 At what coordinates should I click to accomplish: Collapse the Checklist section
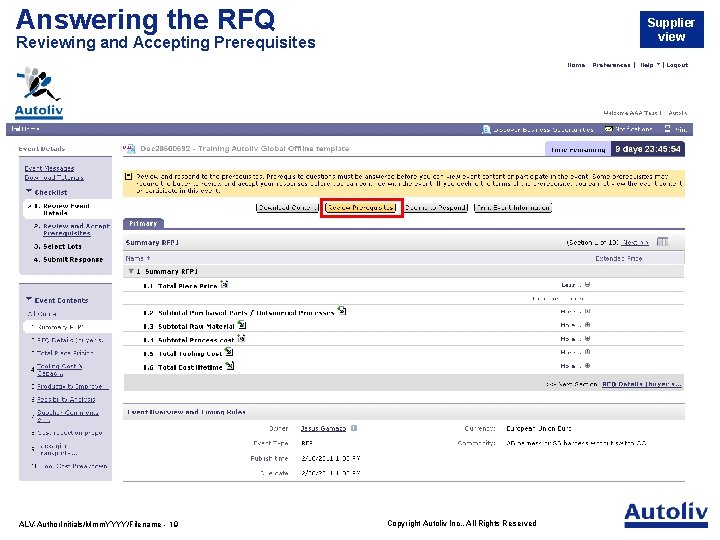[29, 191]
